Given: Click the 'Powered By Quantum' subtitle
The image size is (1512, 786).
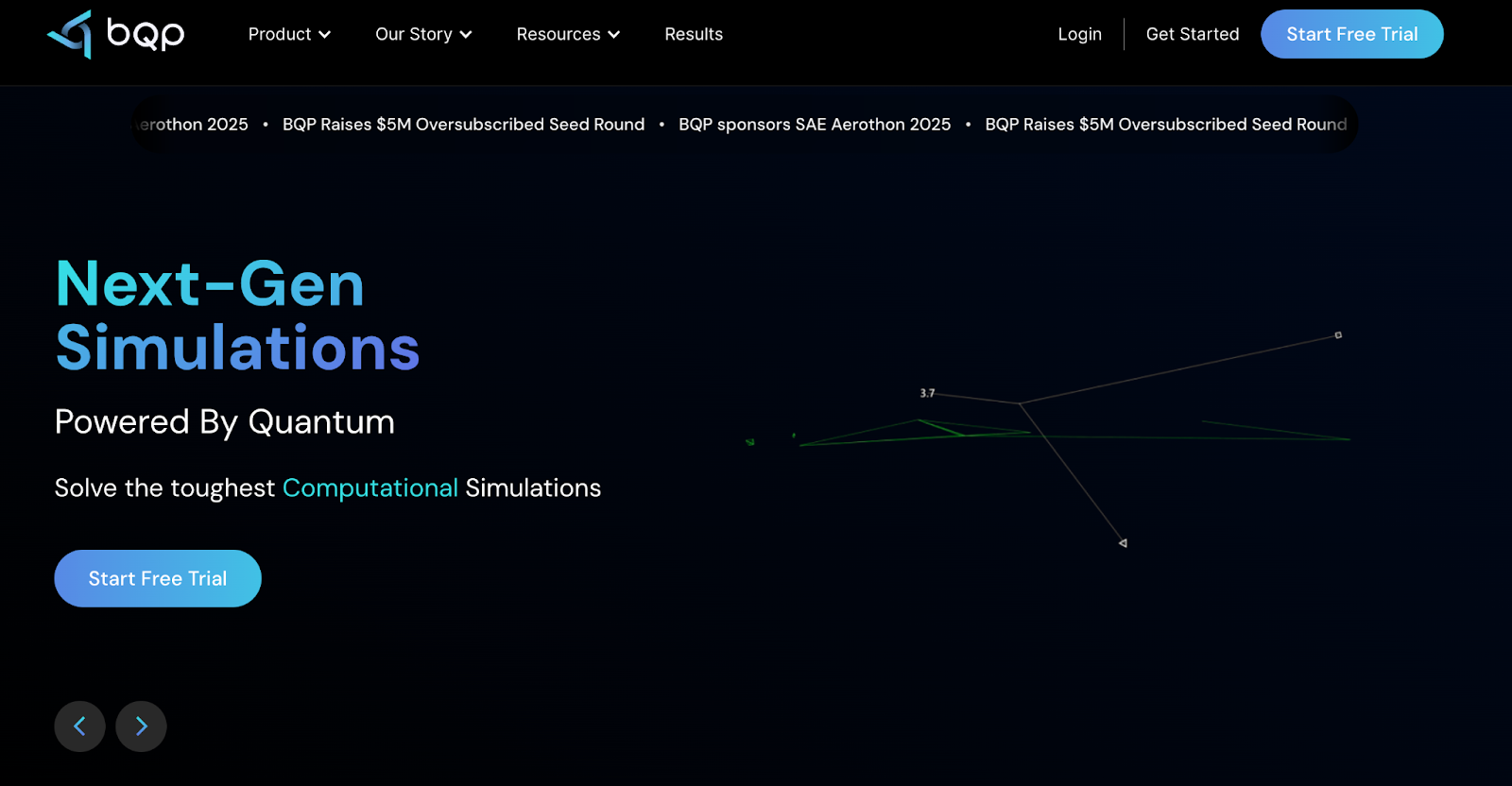Looking at the screenshot, I should click(x=225, y=422).
